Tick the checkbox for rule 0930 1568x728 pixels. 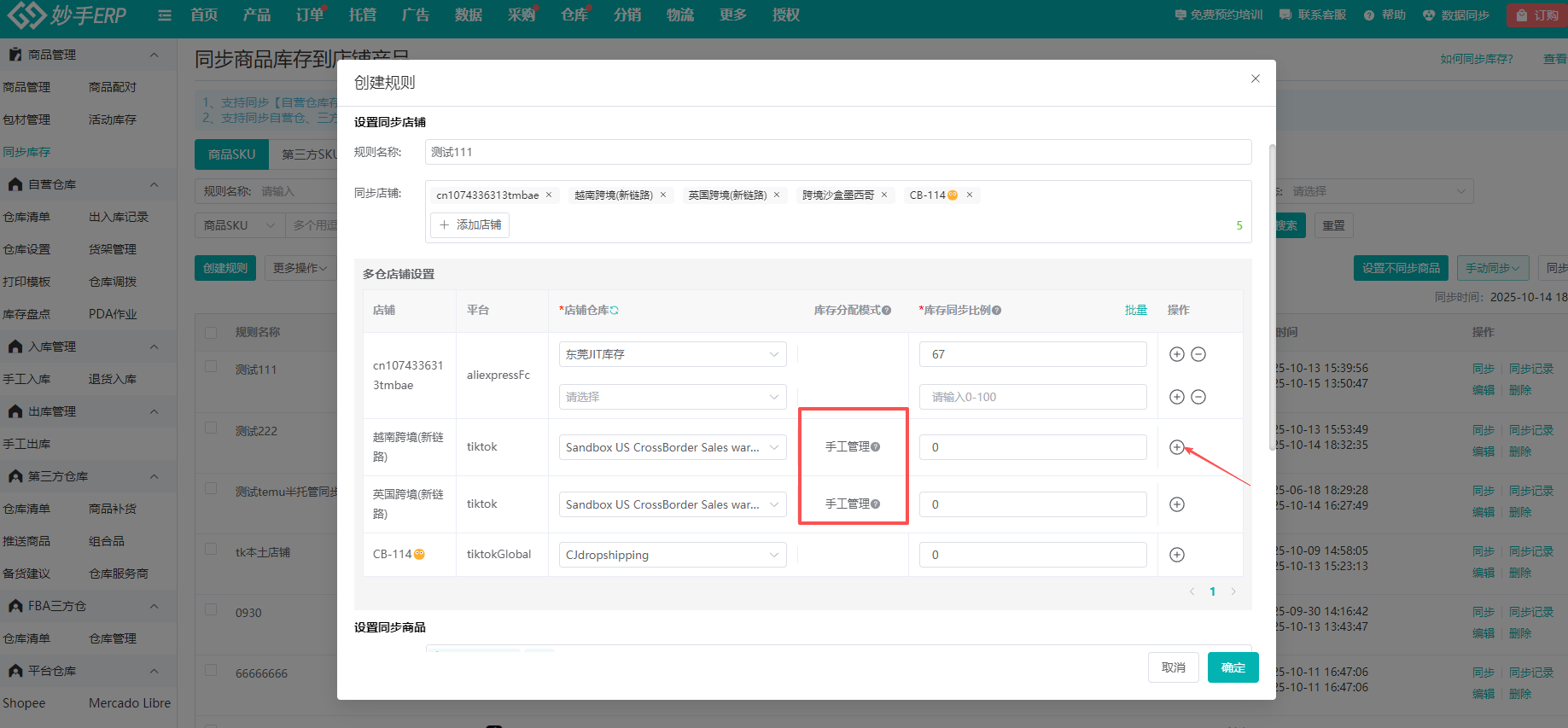click(211, 610)
